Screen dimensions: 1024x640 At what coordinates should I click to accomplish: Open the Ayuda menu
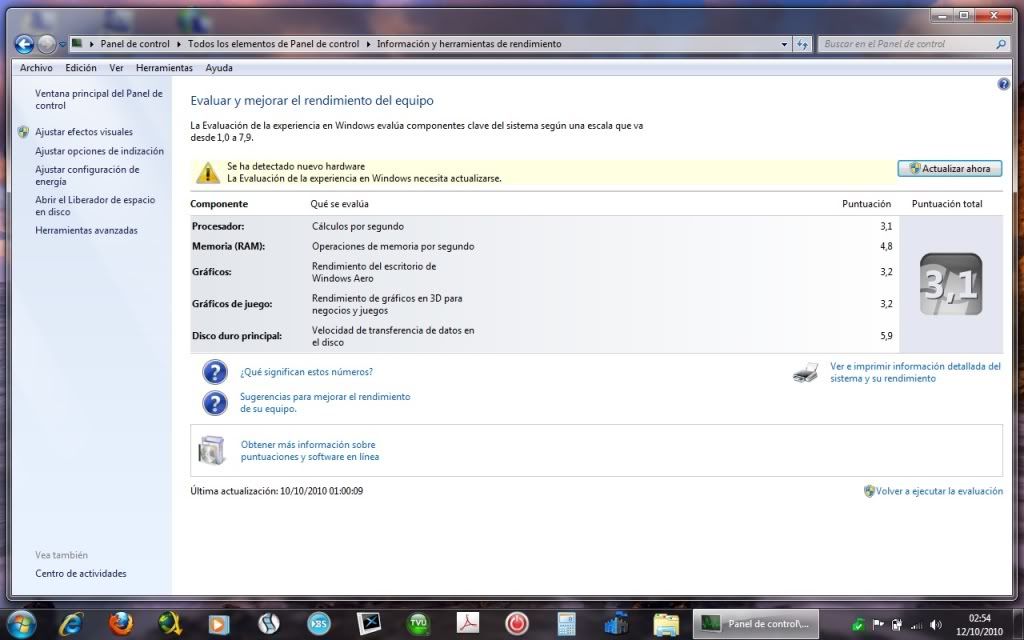(x=219, y=68)
